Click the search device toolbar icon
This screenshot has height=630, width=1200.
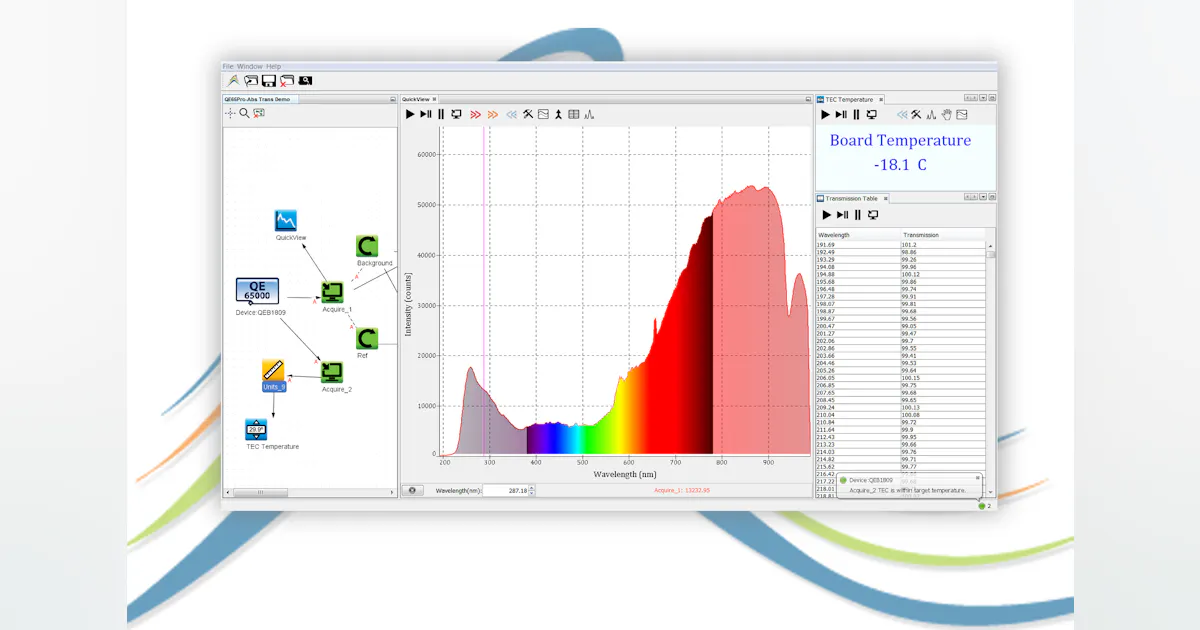[305, 81]
